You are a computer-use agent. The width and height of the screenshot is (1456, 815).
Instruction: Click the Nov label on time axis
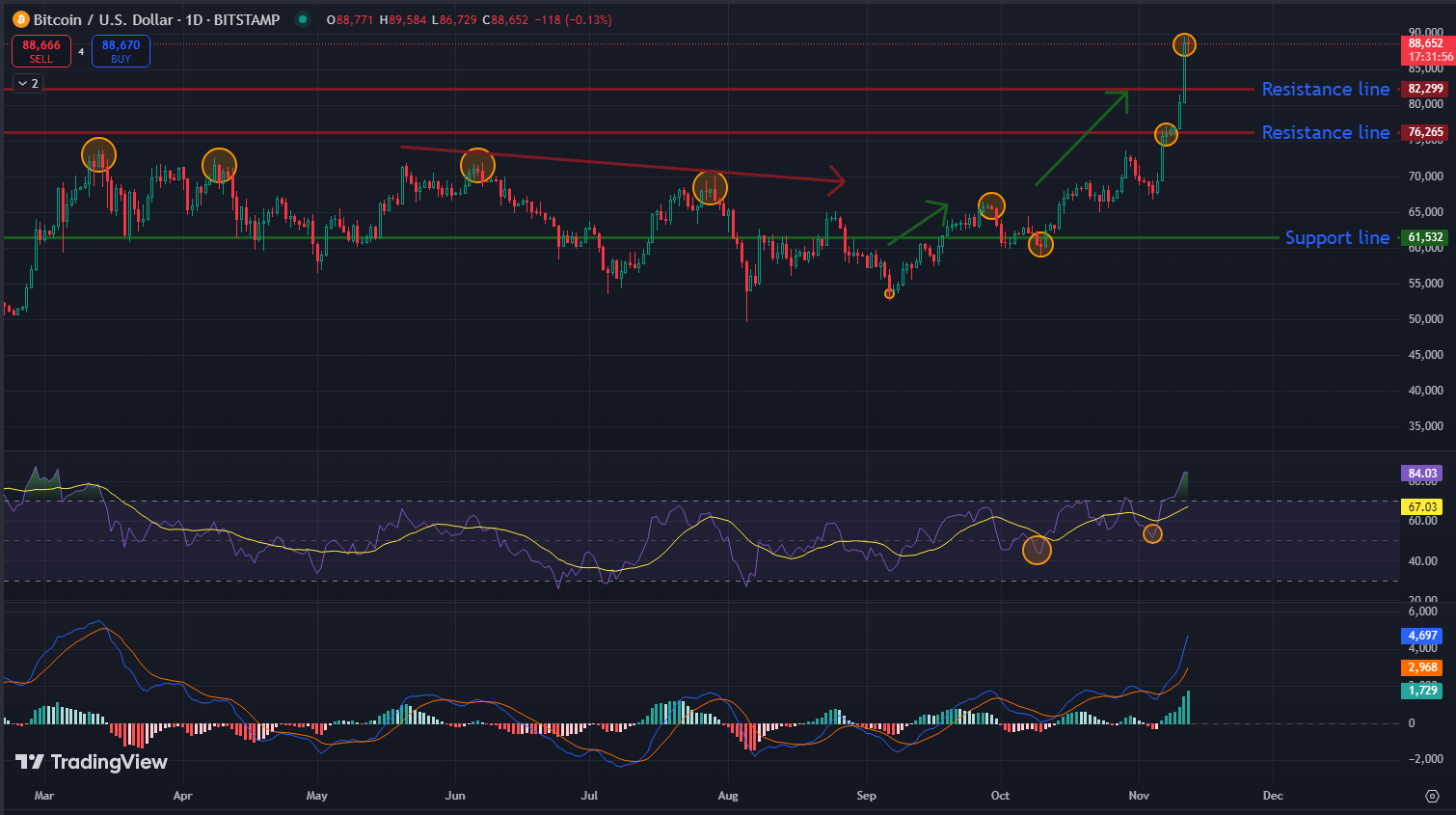[x=1139, y=796]
